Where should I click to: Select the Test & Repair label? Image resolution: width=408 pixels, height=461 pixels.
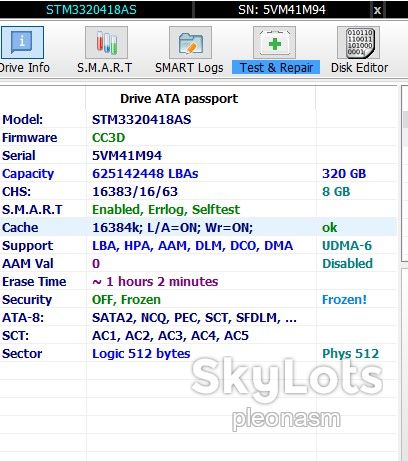[x=276, y=68]
